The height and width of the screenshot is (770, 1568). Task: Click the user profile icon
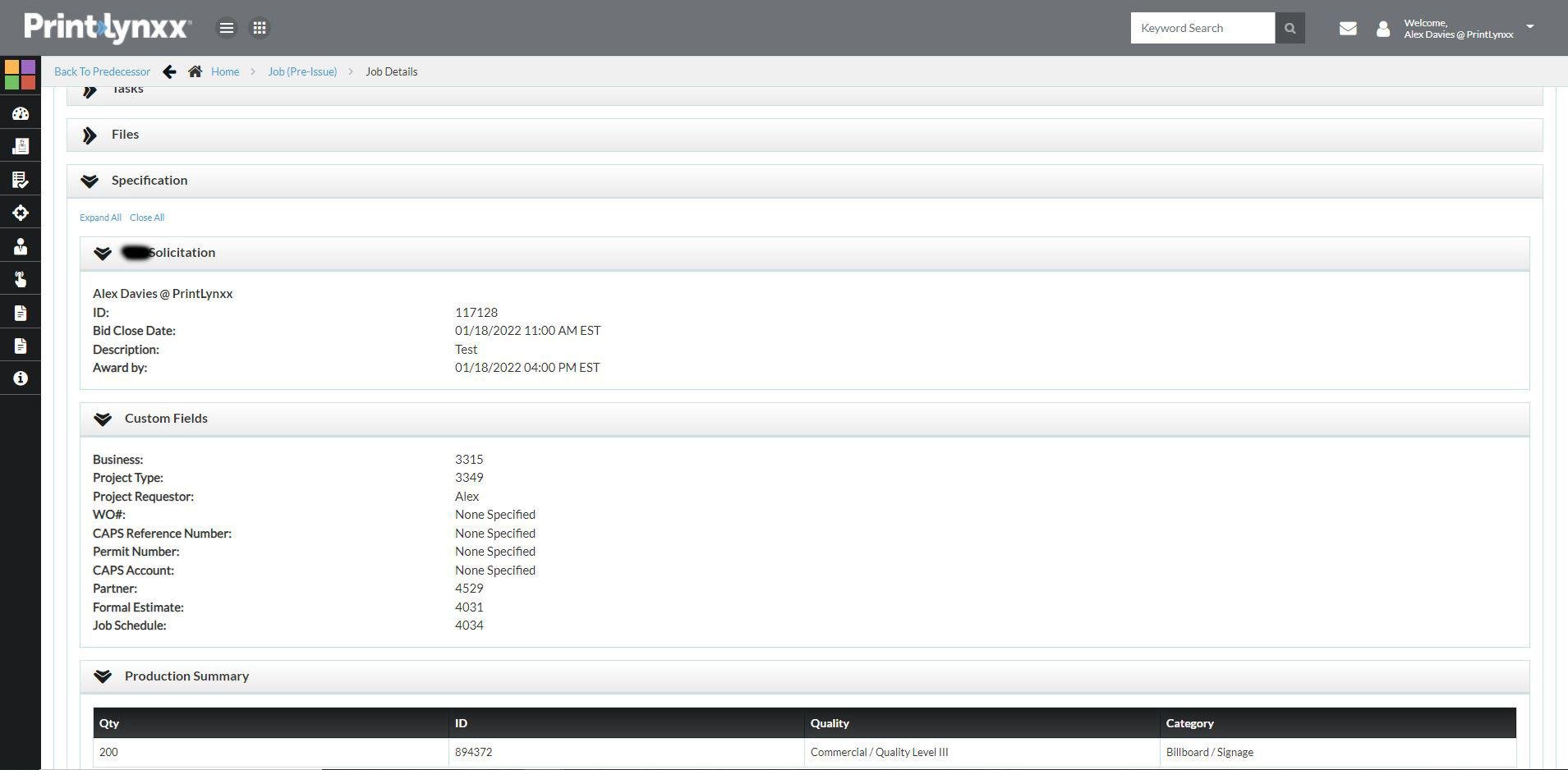(1383, 29)
